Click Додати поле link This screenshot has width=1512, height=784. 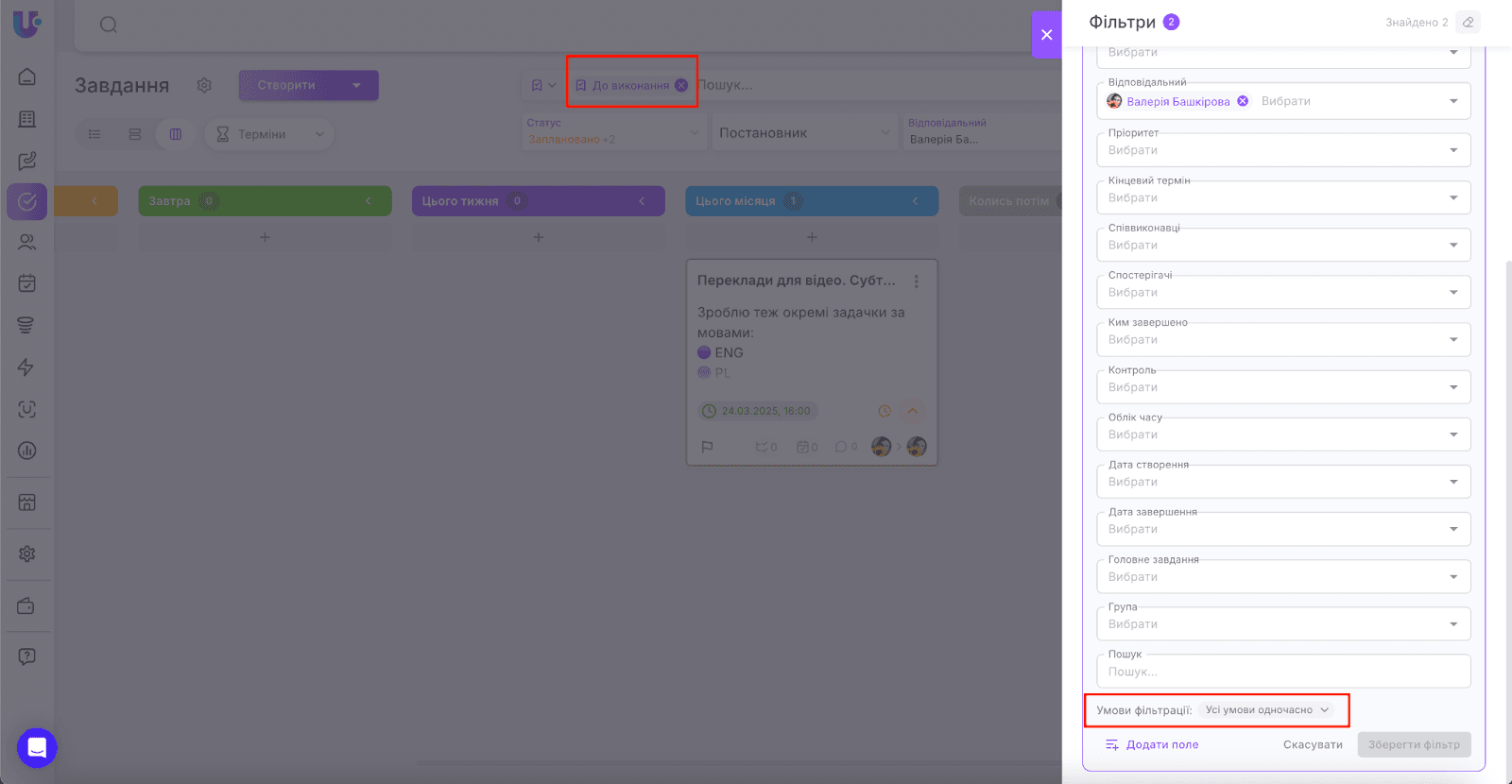click(x=1152, y=745)
